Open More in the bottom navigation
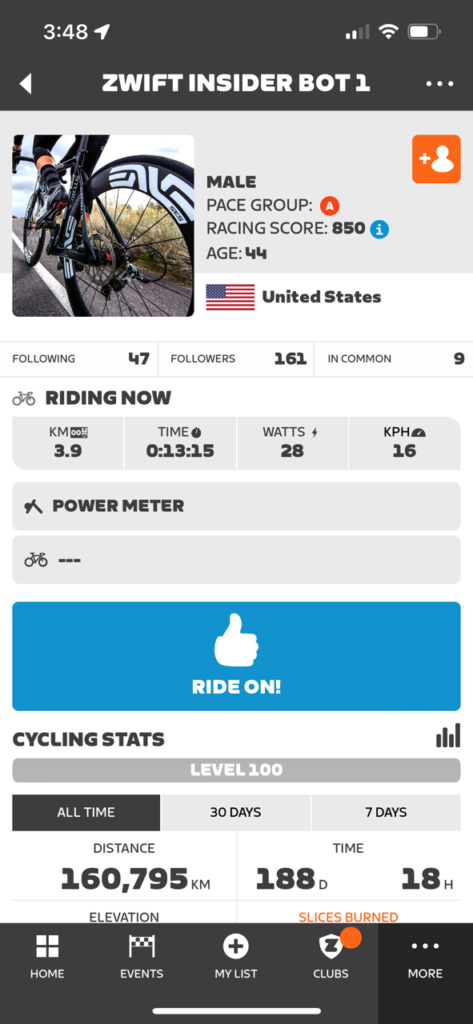The image size is (473, 1024). click(425, 957)
